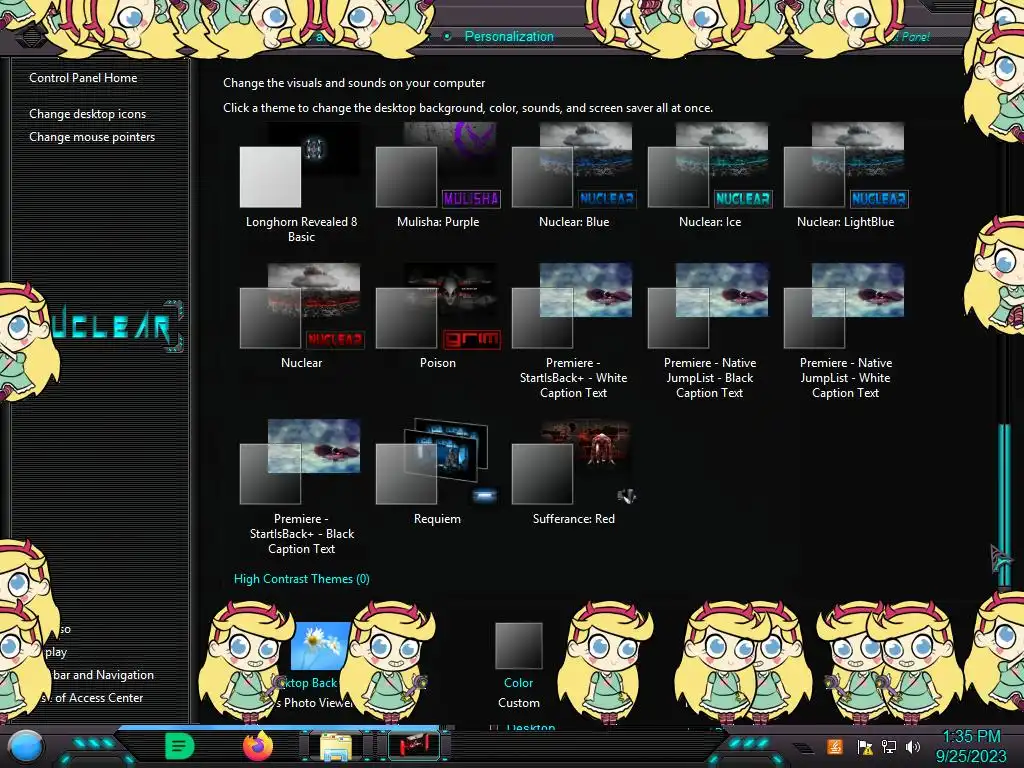Click the Java update tray icon
The height and width of the screenshot is (768, 1024).
(835, 746)
